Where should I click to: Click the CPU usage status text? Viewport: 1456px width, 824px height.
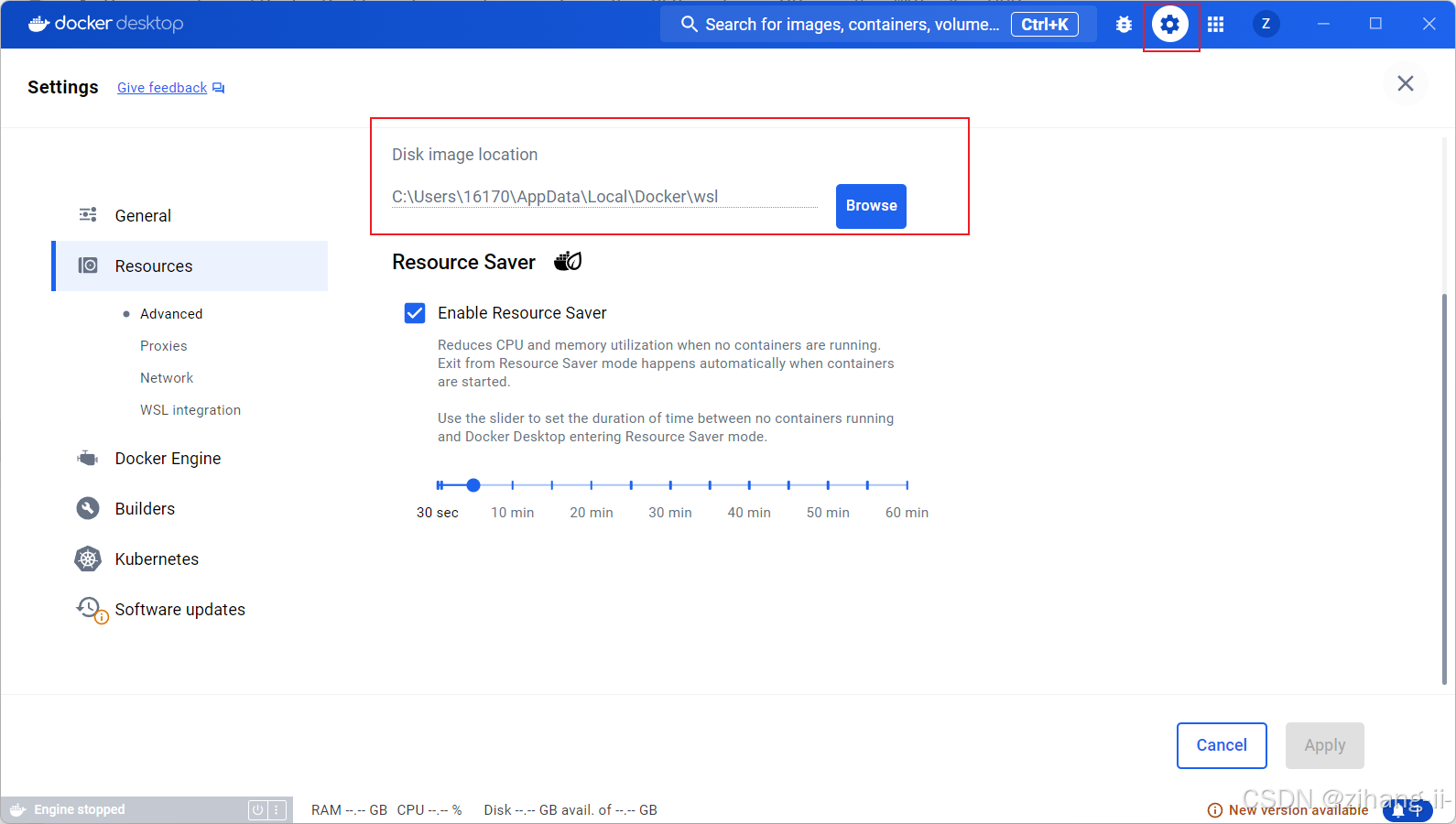click(429, 810)
